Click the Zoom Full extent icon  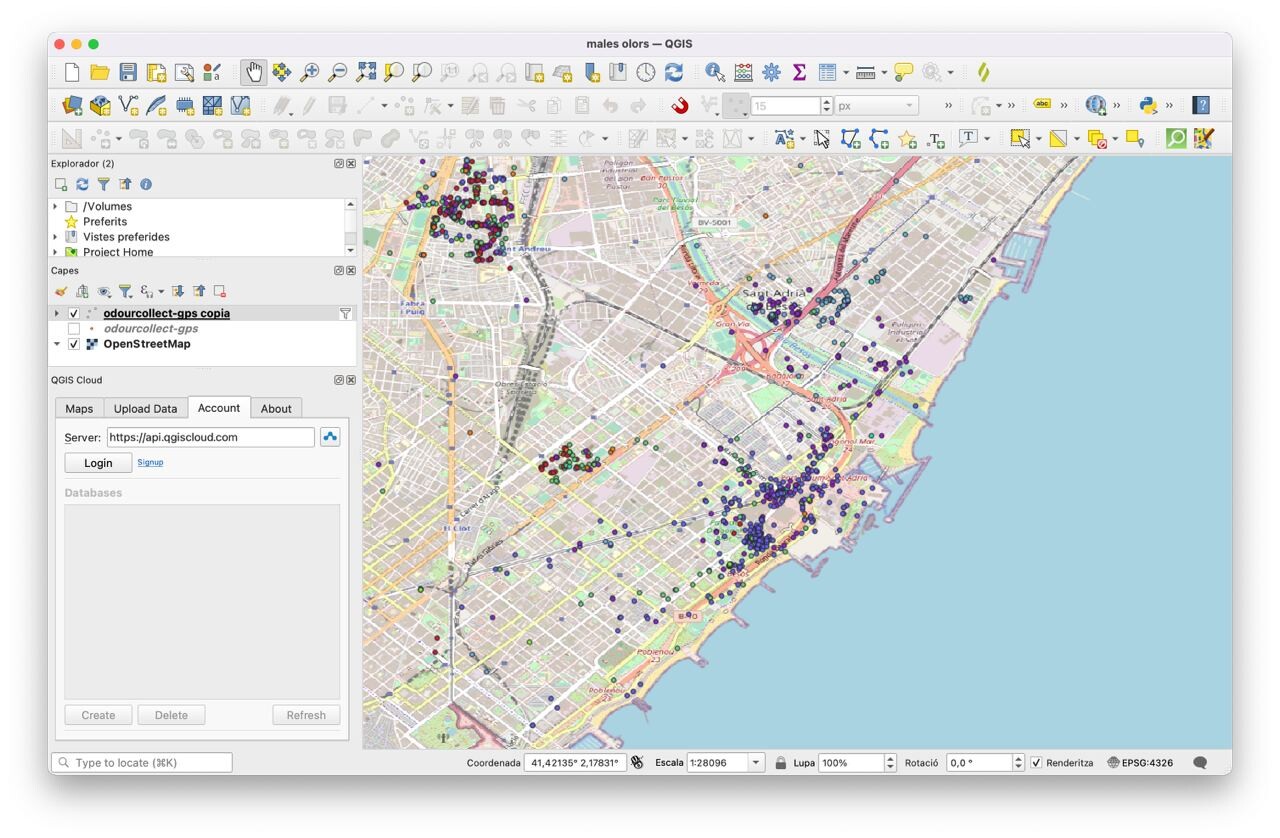366,72
